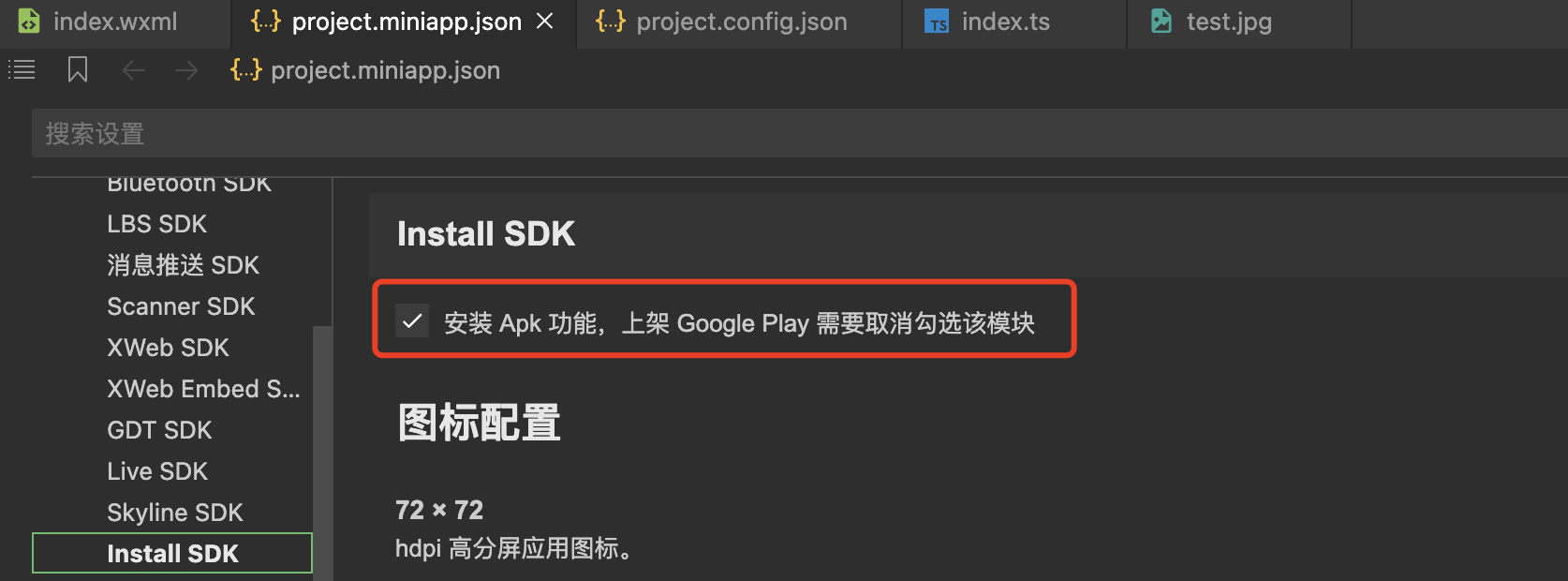The height and width of the screenshot is (581, 1568).
Task: Click the search settings input field
Action: 796,134
